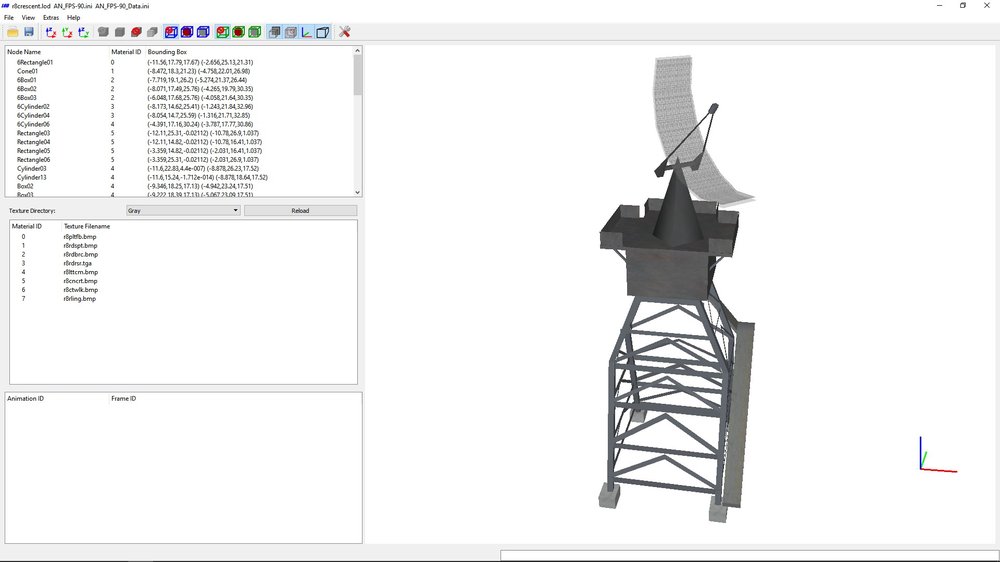1000x562 pixels.
Task: Open the Extras menu
Action: pos(51,18)
